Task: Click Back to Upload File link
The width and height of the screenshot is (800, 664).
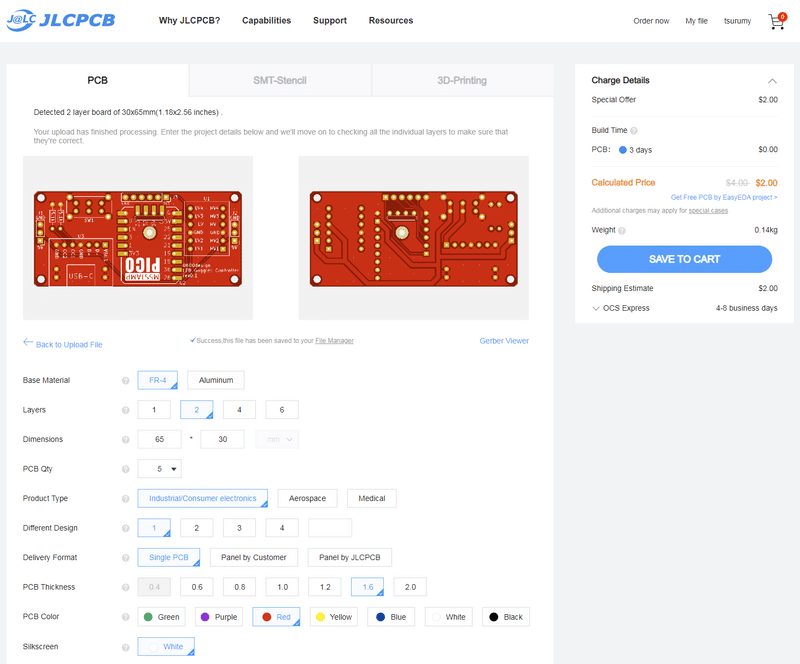Action: (69, 345)
